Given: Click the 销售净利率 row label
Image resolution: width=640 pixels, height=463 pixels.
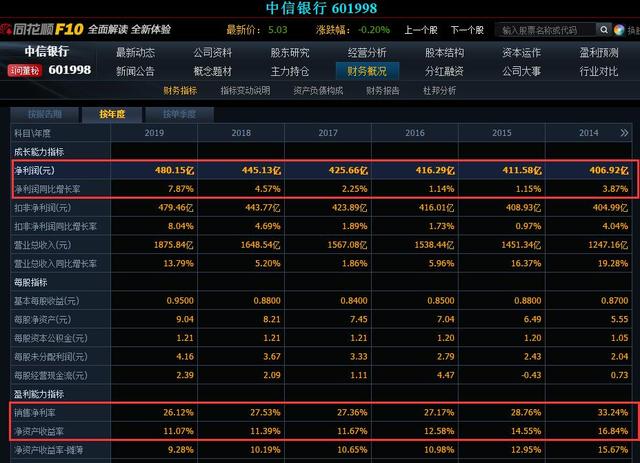Looking at the screenshot, I should tap(35, 413).
